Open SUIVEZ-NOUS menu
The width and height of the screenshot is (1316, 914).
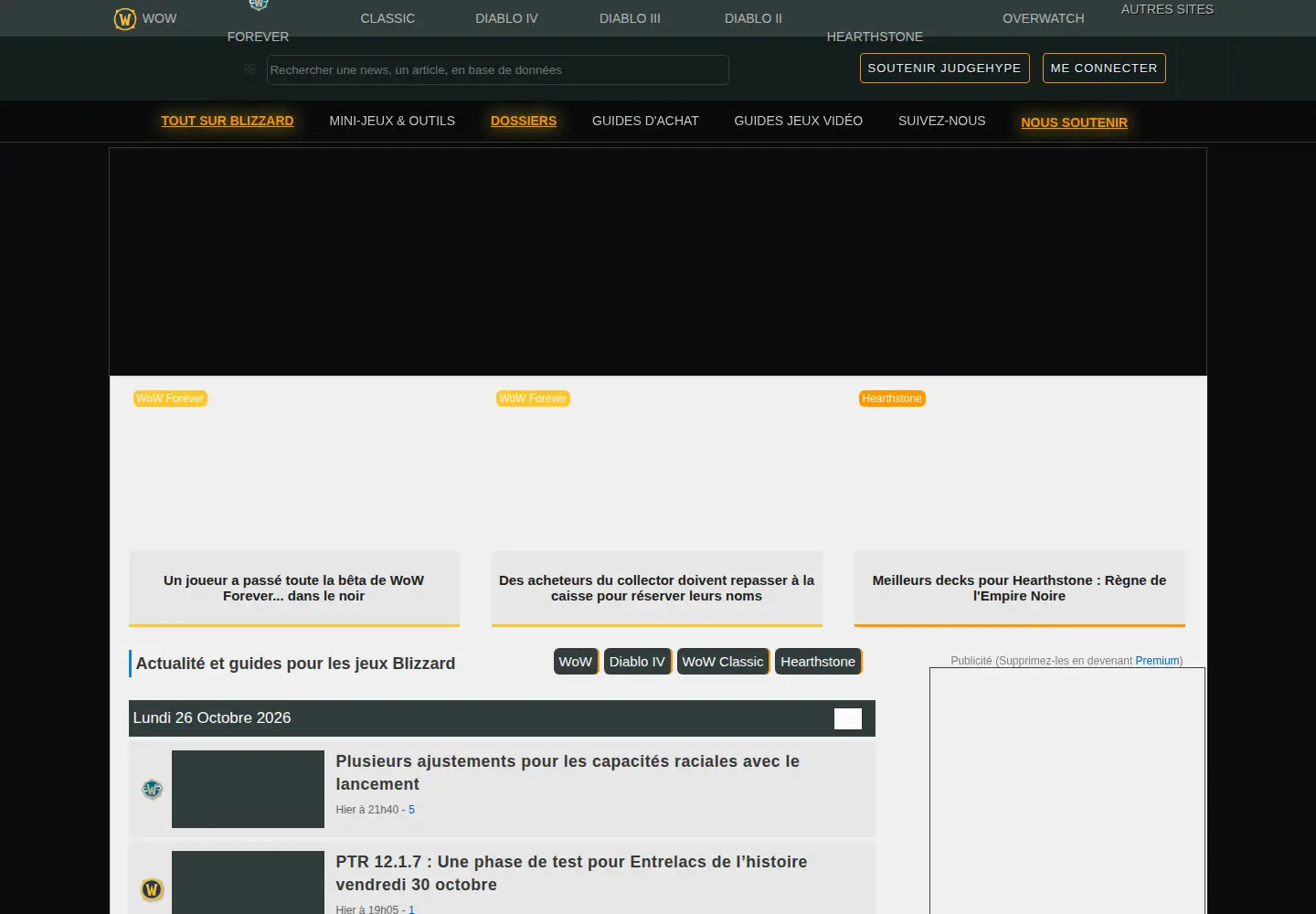(x=941, y=121)
